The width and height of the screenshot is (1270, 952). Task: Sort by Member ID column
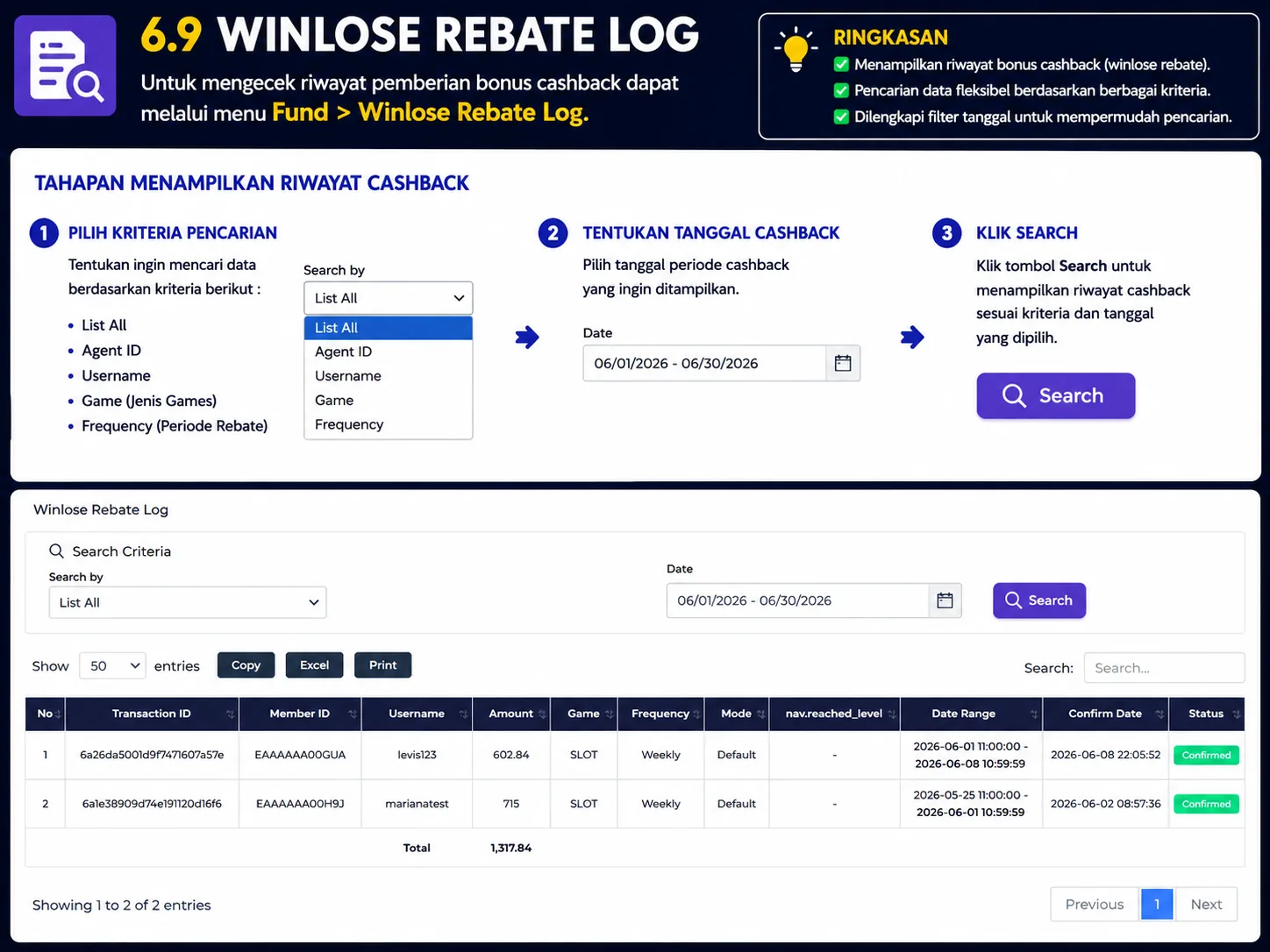pos(300,714)
